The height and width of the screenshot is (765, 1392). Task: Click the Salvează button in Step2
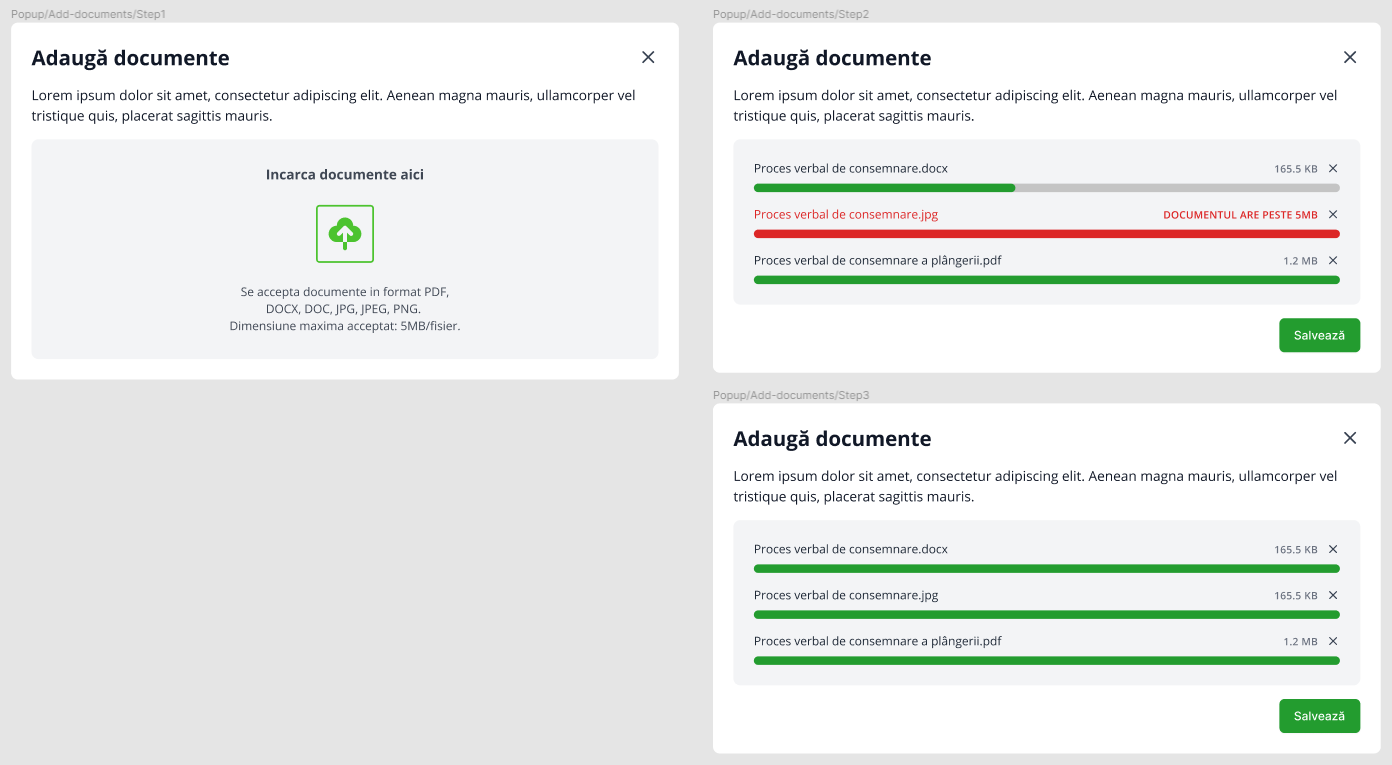[x=1319, y=335]
